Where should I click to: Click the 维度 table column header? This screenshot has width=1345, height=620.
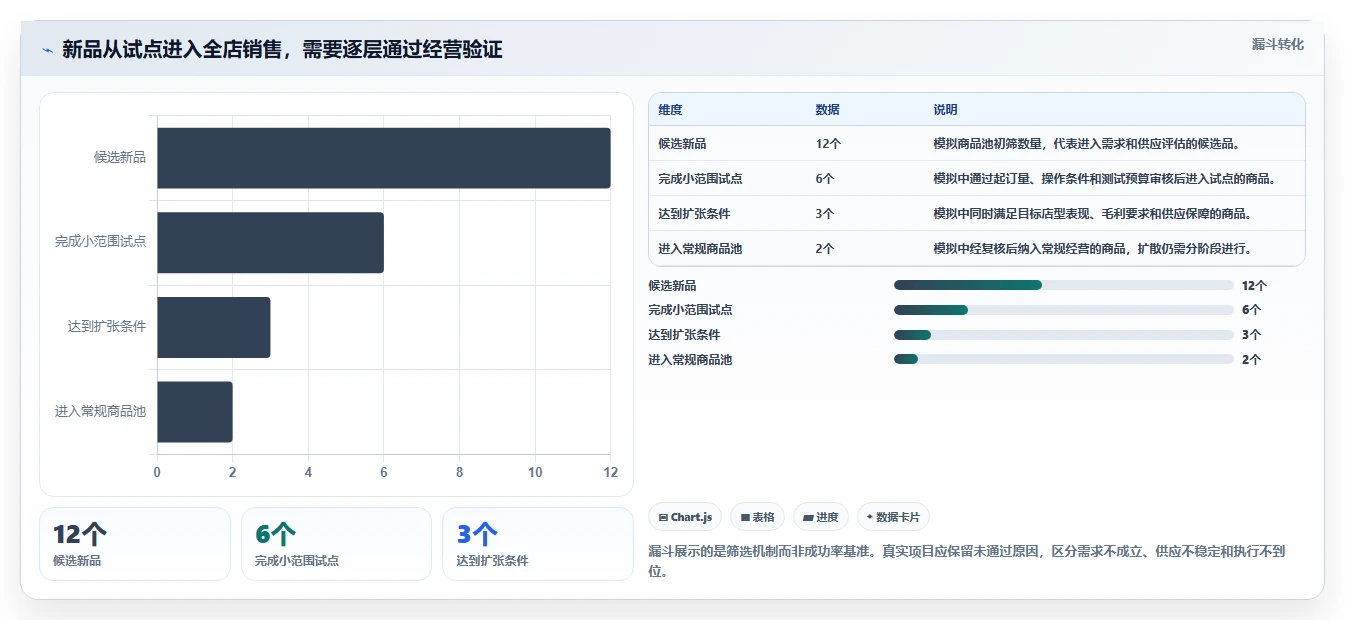(x=670, y=110)
